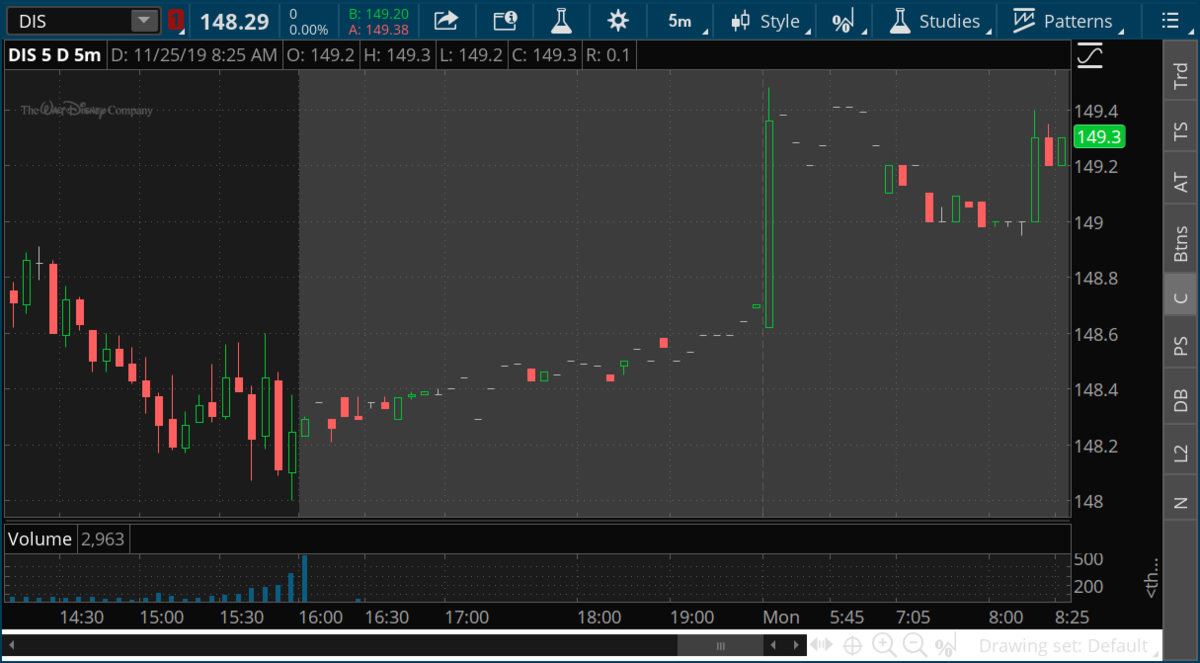Click The Walt Disney Company chart title
The width and height of the screenshot is (1200, 663).
pos(87,110)
